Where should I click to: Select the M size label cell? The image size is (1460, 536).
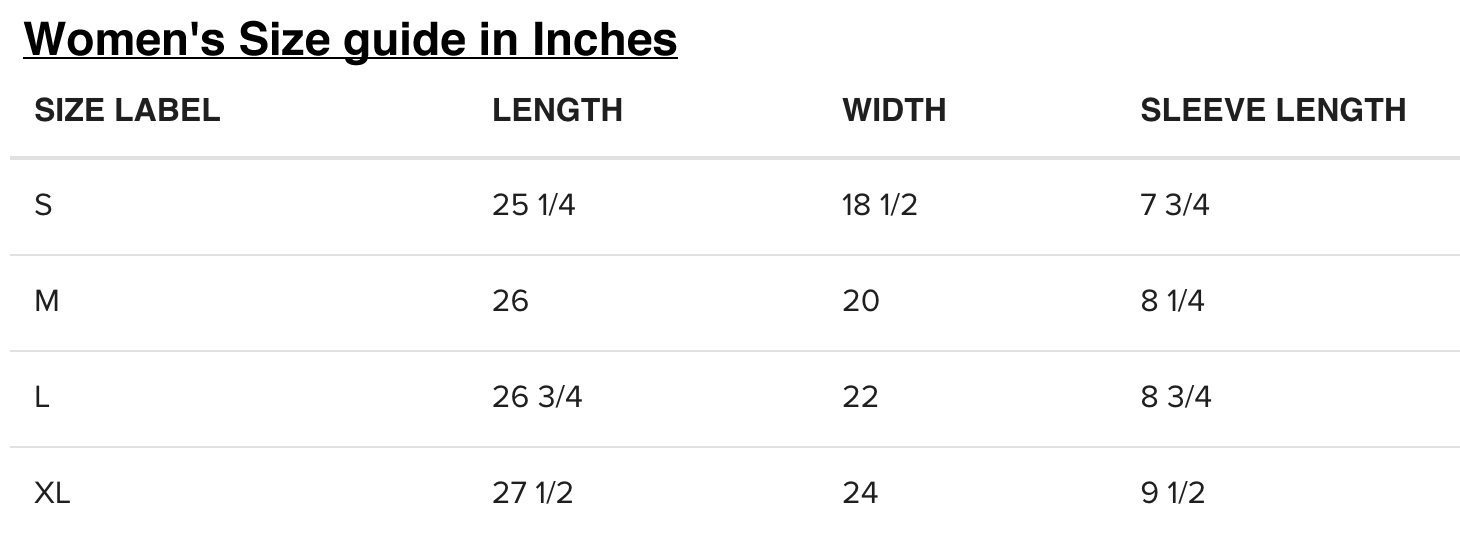(x=47, y=301)
